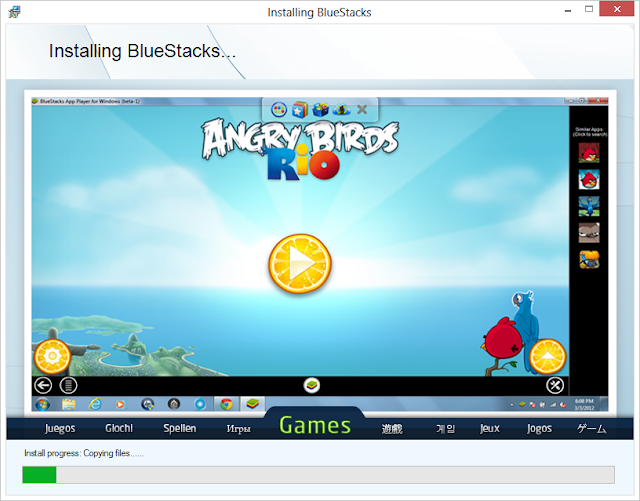The height and width of the screenshot is (501, 640).
Task: Close the floating toolbar with gray X
Action: point(362,109)
